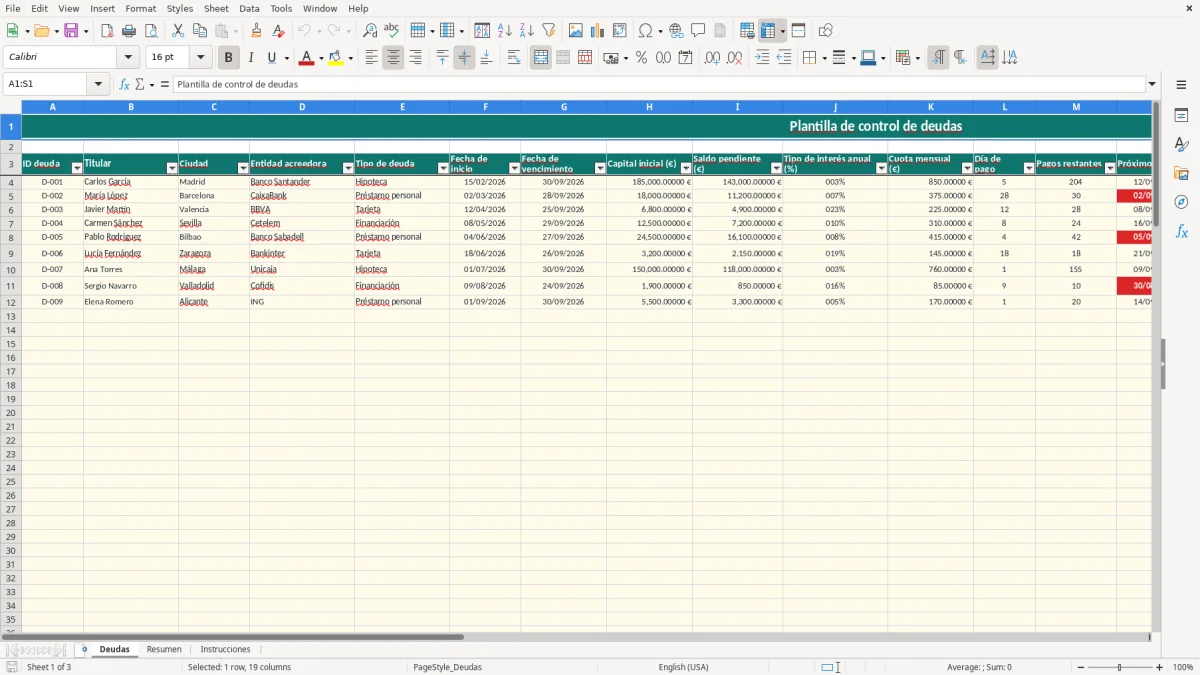The height and width of the screenshot is (675, 1200).
Task: Click the Export as PDF icon
Action: coord(107,31)
